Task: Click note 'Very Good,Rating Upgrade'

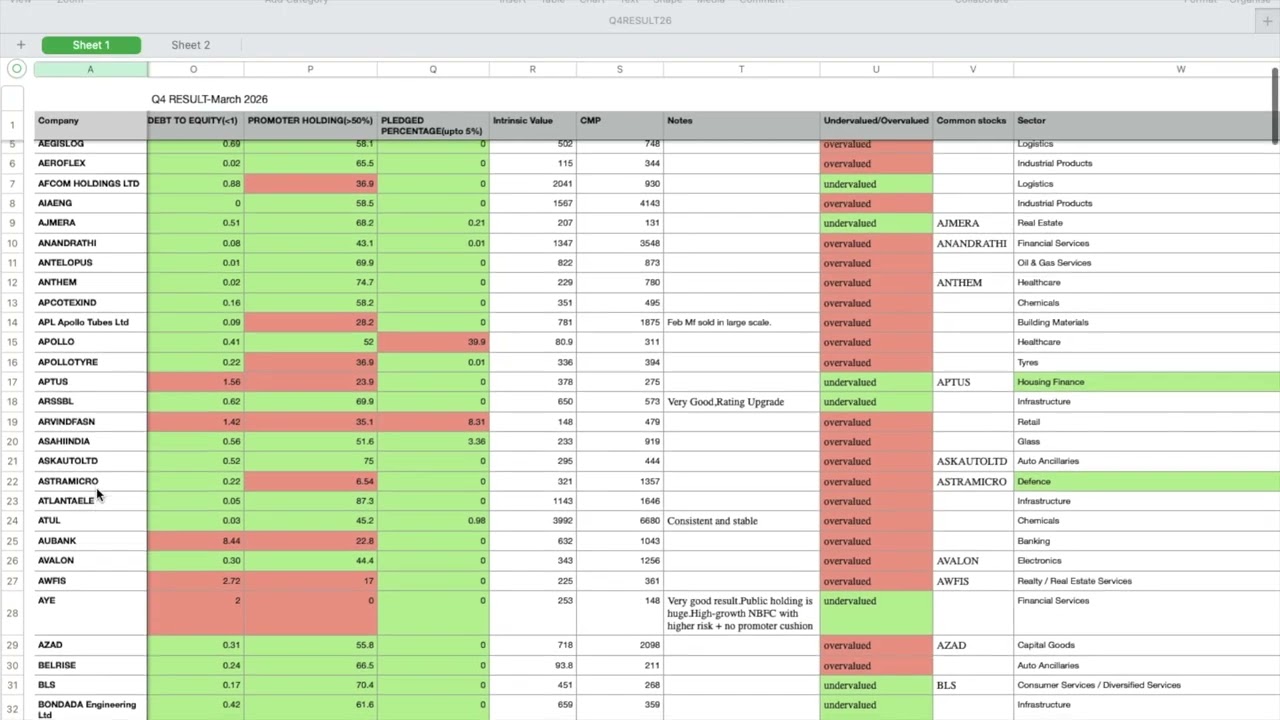Action: [741, 402]
